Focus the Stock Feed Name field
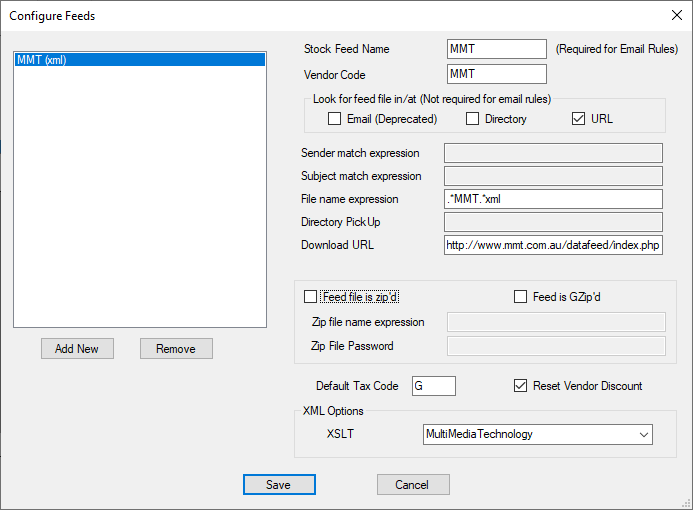This screenshot has height=510, width=693. click(x=496, y=49)
